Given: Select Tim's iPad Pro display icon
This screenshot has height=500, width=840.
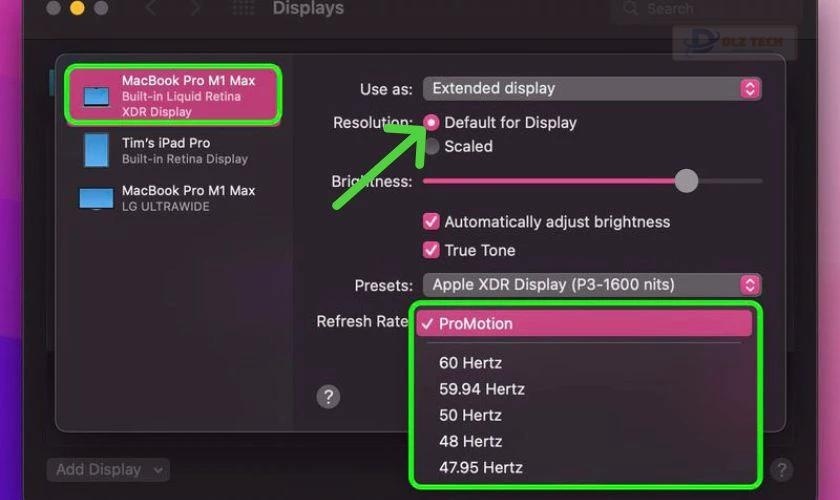Looking at the screenshot, I should click(96, 150).
